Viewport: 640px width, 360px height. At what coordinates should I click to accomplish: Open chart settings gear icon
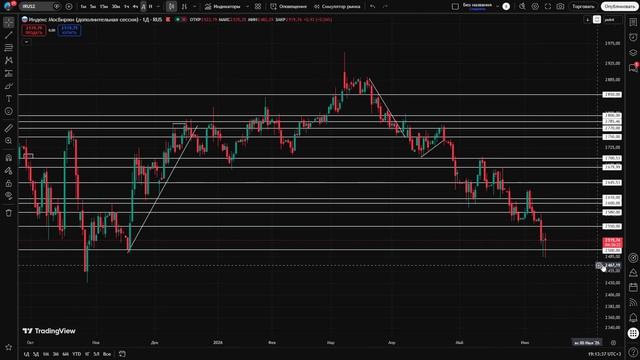[x=535, y=7]
